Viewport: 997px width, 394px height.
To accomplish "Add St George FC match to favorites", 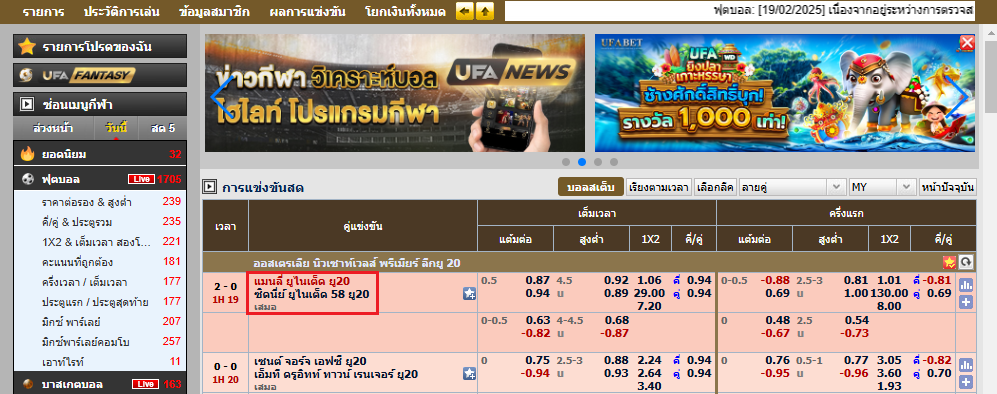I will (x=469, y=373).
